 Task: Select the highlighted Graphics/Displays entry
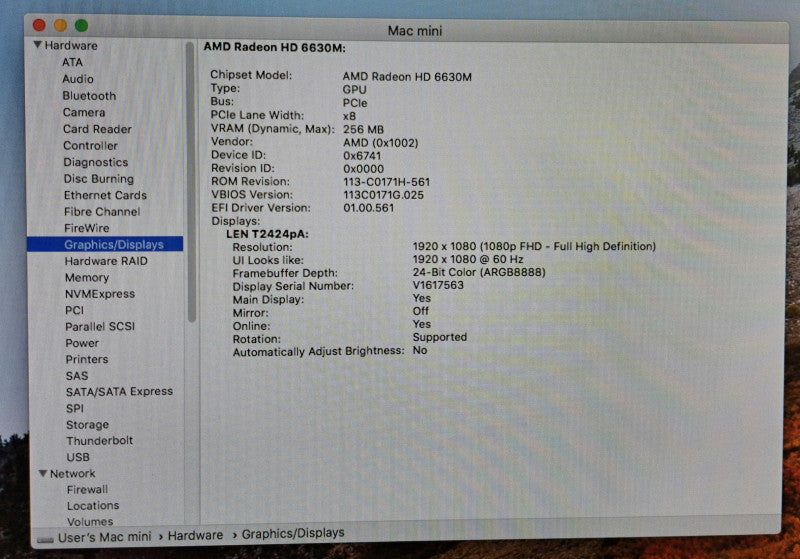[x=105, y=244]
